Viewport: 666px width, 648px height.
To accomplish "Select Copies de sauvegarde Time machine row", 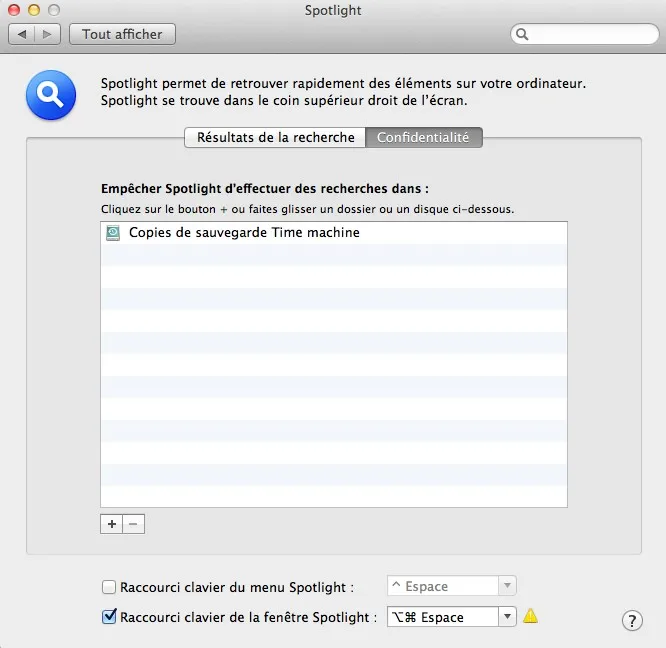I will pyautogui.click(x=334, y=233).
